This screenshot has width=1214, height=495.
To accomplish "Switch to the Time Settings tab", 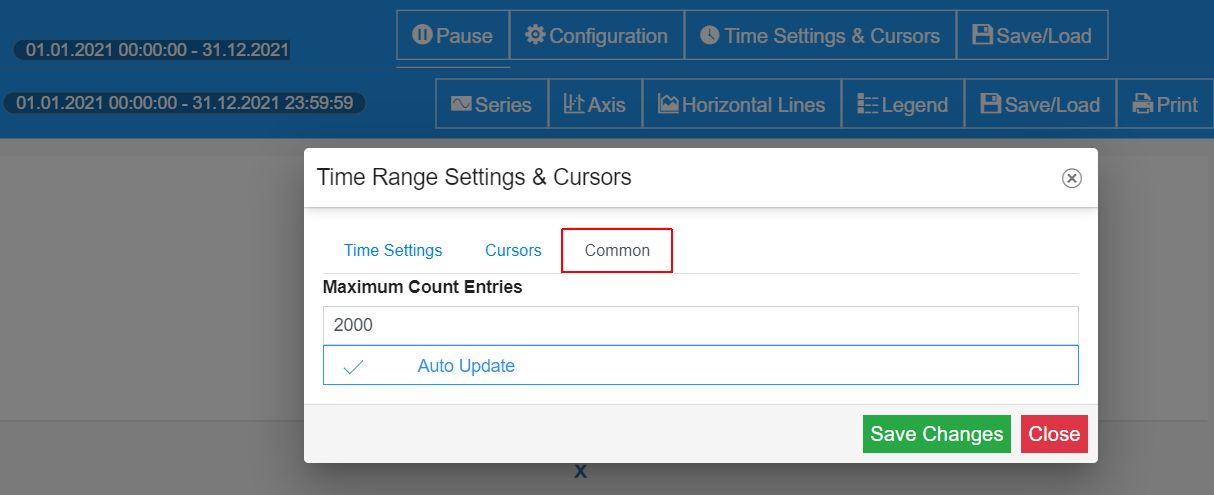I will (393, 250).
